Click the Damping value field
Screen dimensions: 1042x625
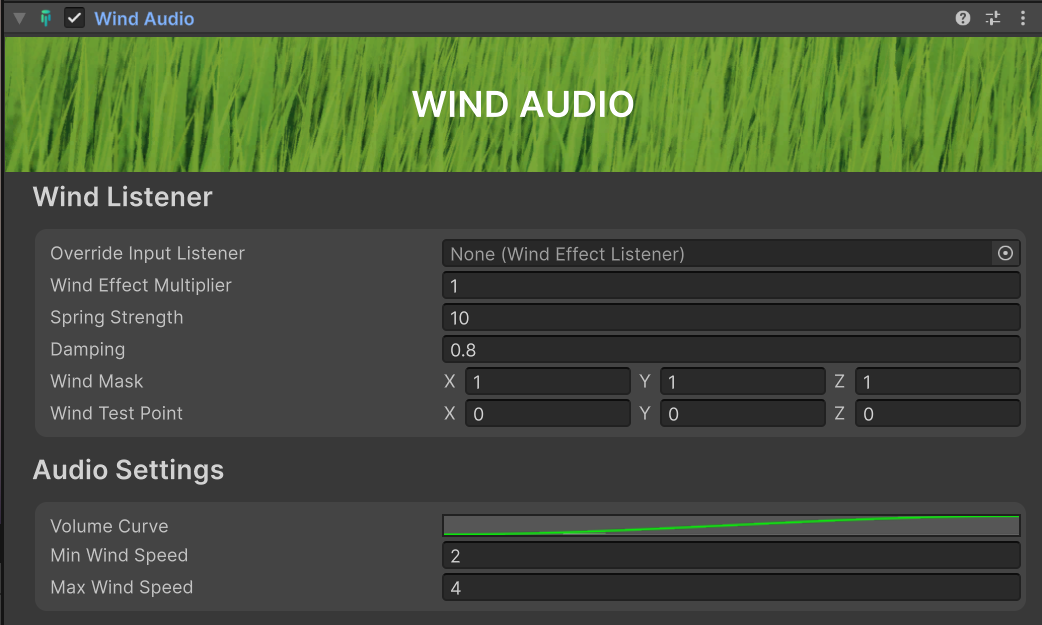(x=730, y=350)
